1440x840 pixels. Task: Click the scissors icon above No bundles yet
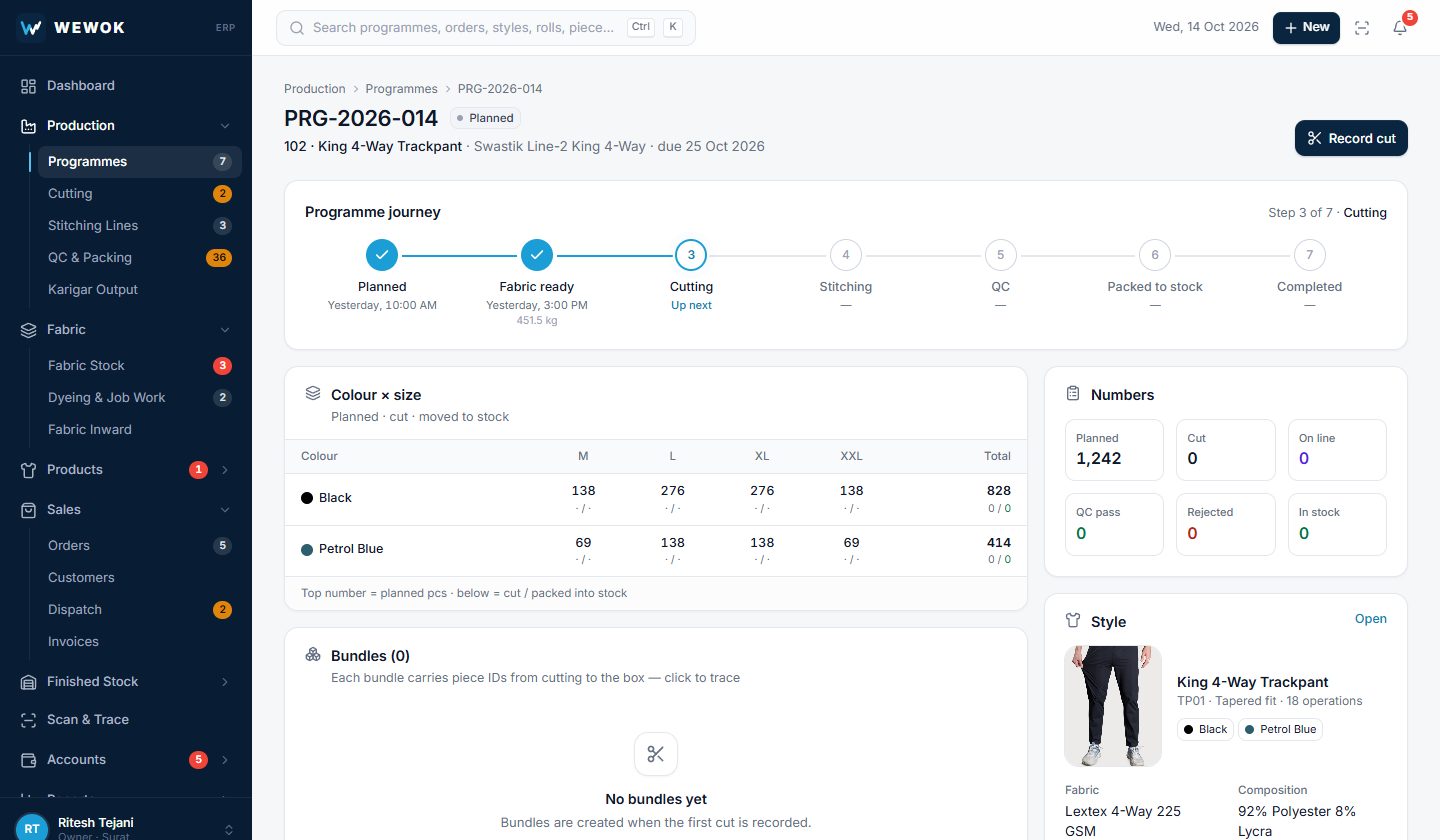click(x=656, y=754)
